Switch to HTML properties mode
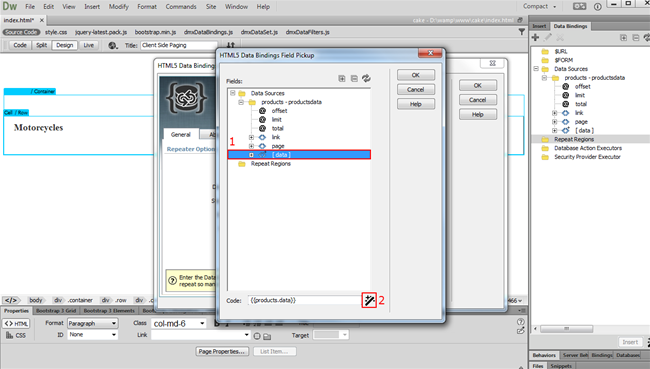 (x=16, y=323)
